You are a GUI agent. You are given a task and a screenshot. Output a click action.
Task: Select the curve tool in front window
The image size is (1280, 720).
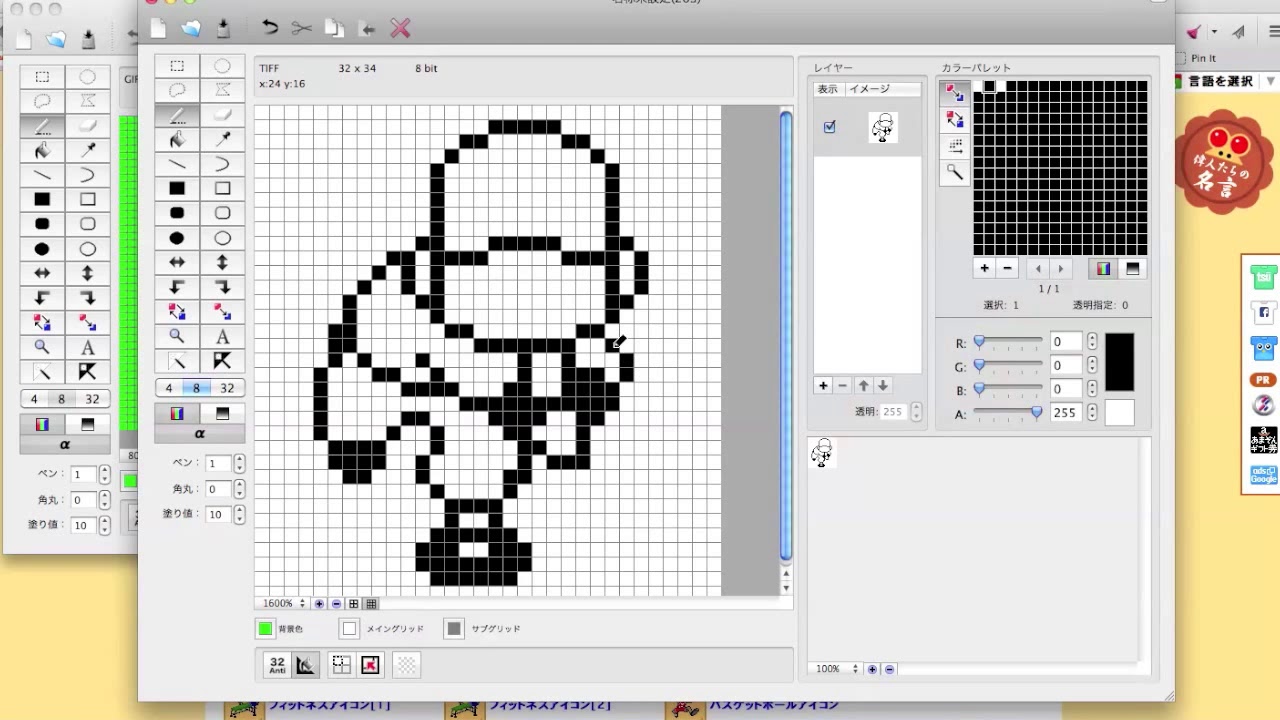(x=222, y=164)
